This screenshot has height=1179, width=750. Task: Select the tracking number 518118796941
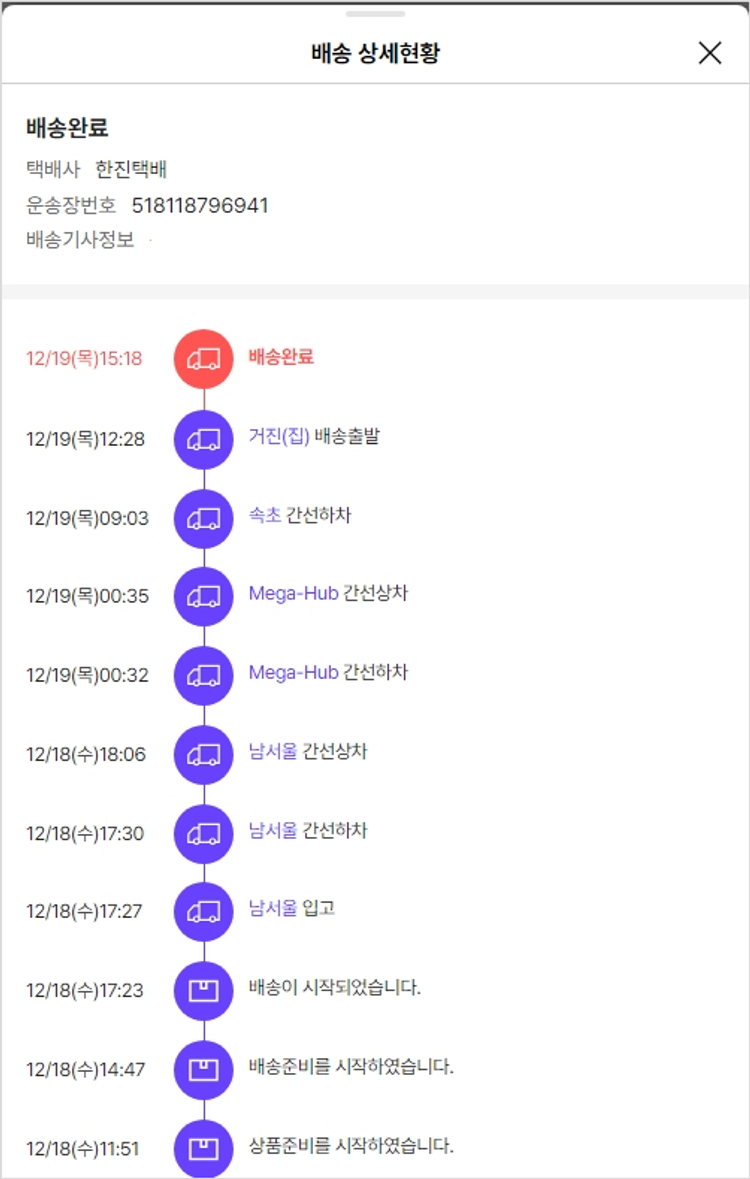pyautogui.click(x=200, y=206)
